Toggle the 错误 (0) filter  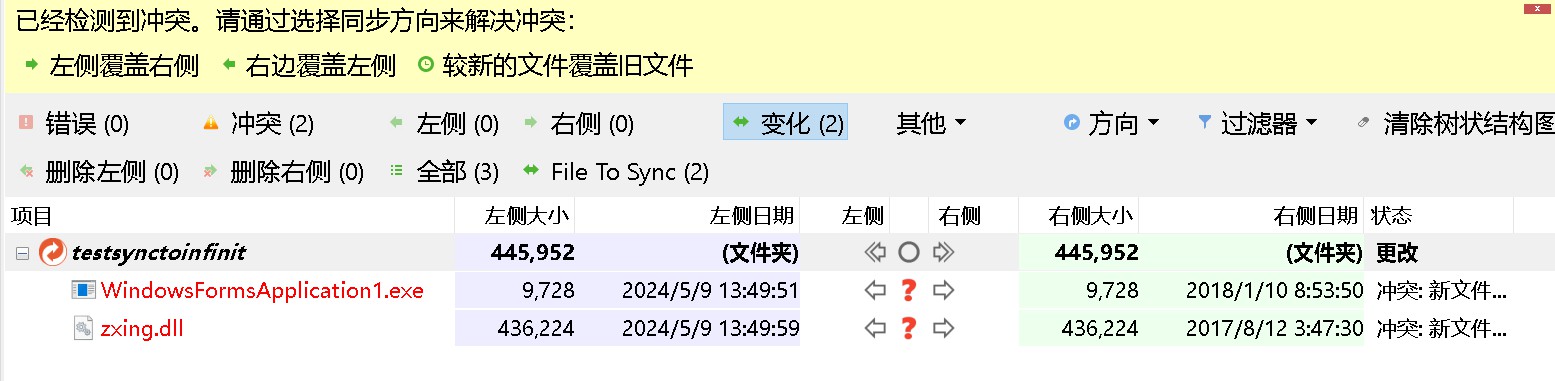point(74,123)
